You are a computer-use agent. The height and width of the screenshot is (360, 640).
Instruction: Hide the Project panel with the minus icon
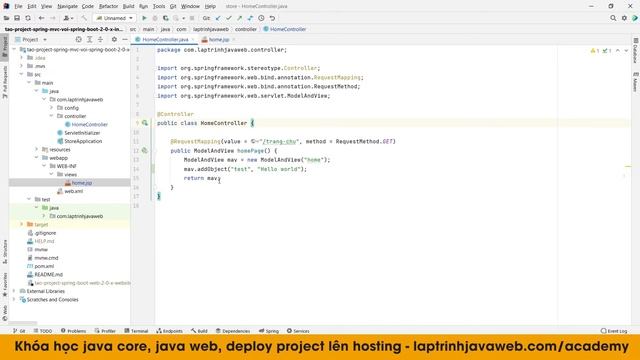coord(125,39)
